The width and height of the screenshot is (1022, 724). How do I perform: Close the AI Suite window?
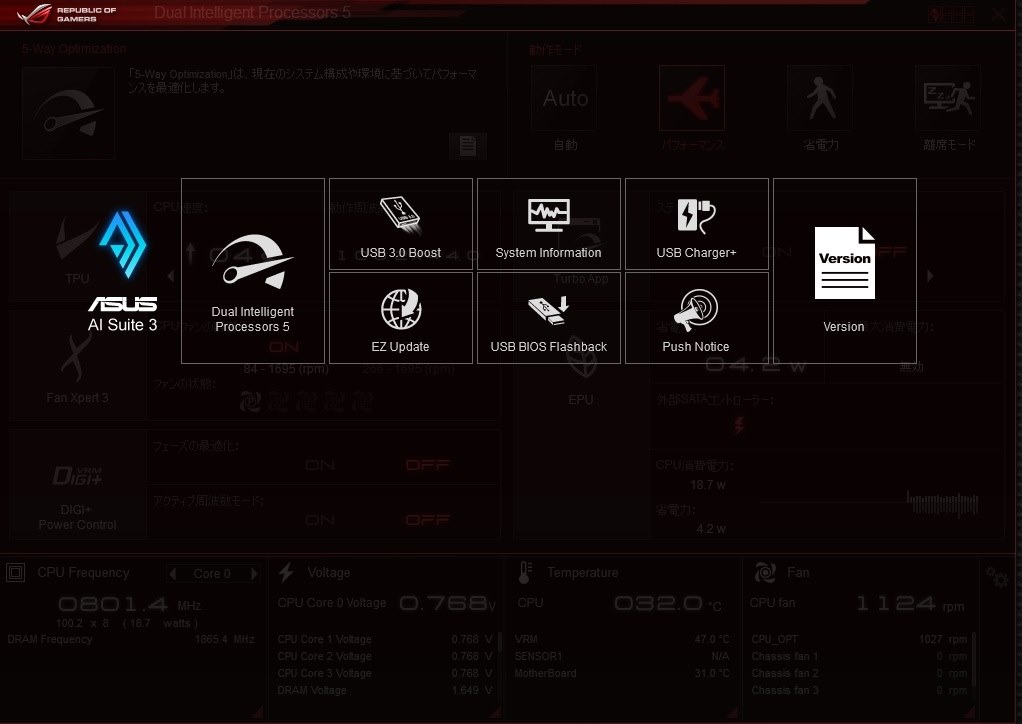click(999, 14)
